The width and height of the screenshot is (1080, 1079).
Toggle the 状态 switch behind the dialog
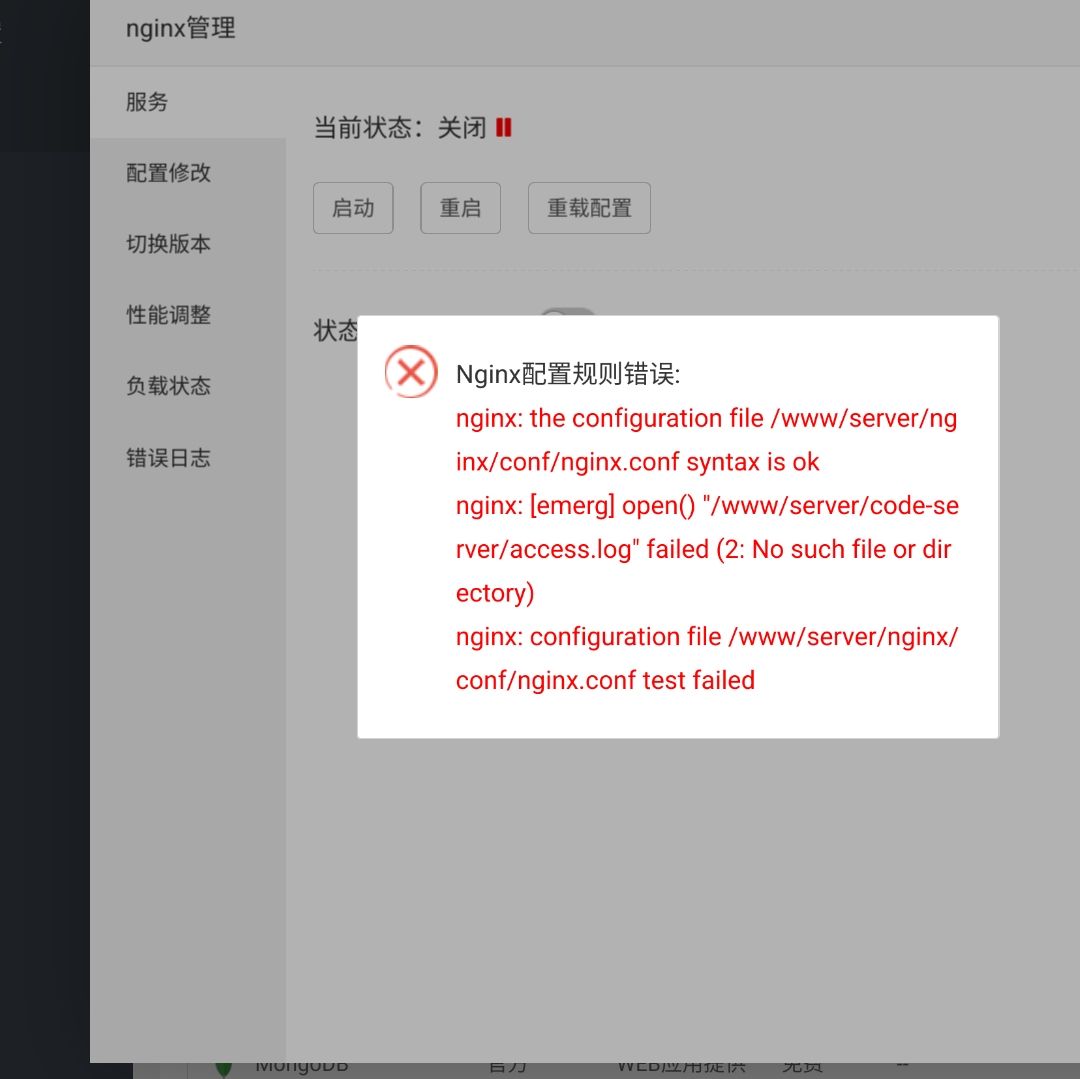coord(567,312)
